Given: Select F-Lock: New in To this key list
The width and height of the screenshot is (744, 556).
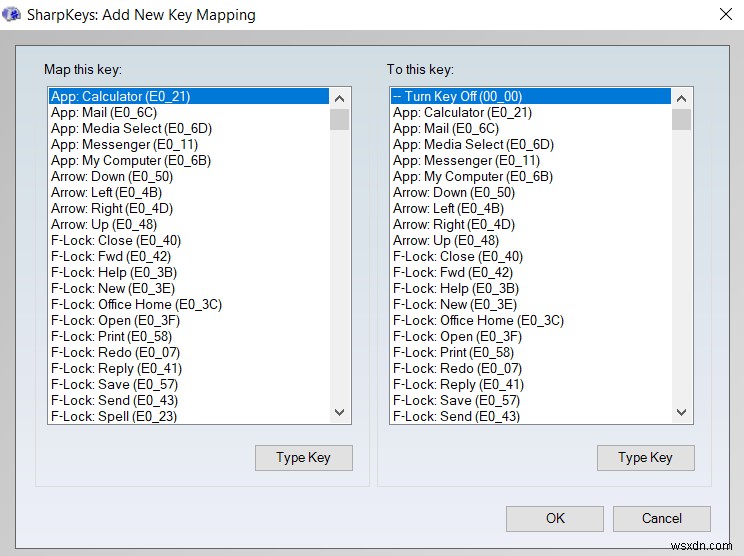Looking at the screenshot, I should [531, 305].
